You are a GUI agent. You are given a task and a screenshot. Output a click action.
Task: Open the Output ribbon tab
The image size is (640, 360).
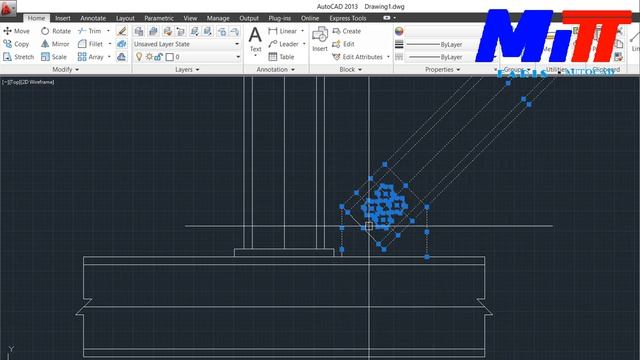(x=249, y=18)
